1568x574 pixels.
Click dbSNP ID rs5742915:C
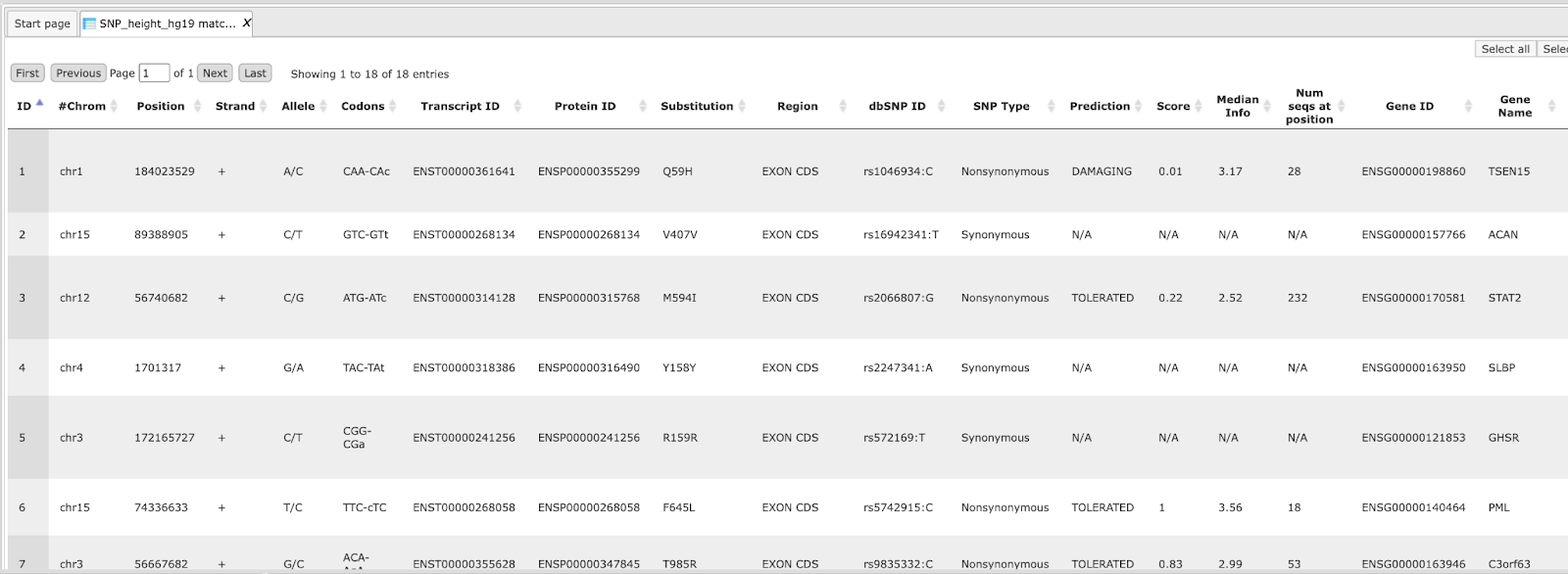(x=898, y=507)
